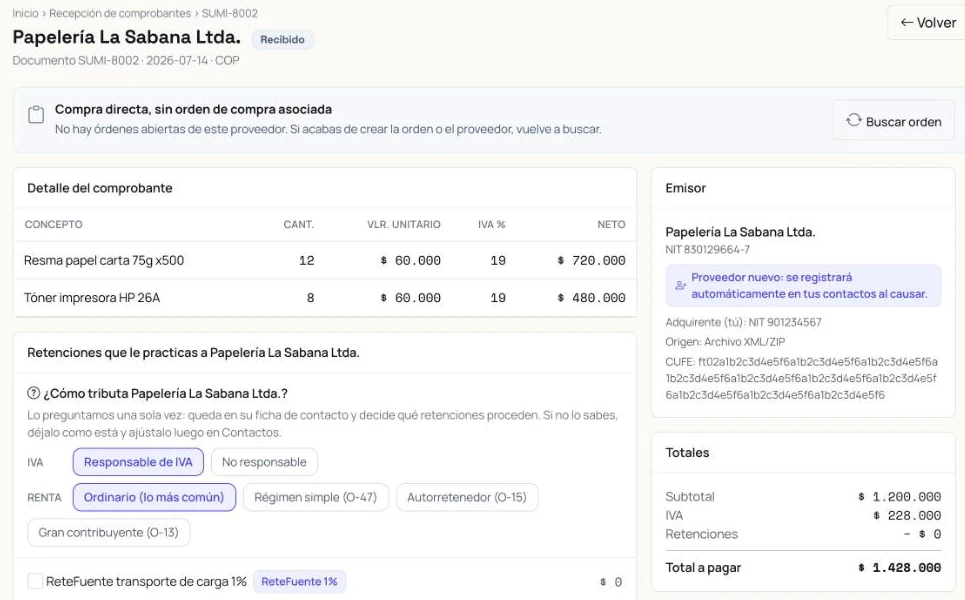Viewport: 965px width, 600px height.
Task: Click the new-supplier person icon
Action: (x=680, y=286)
